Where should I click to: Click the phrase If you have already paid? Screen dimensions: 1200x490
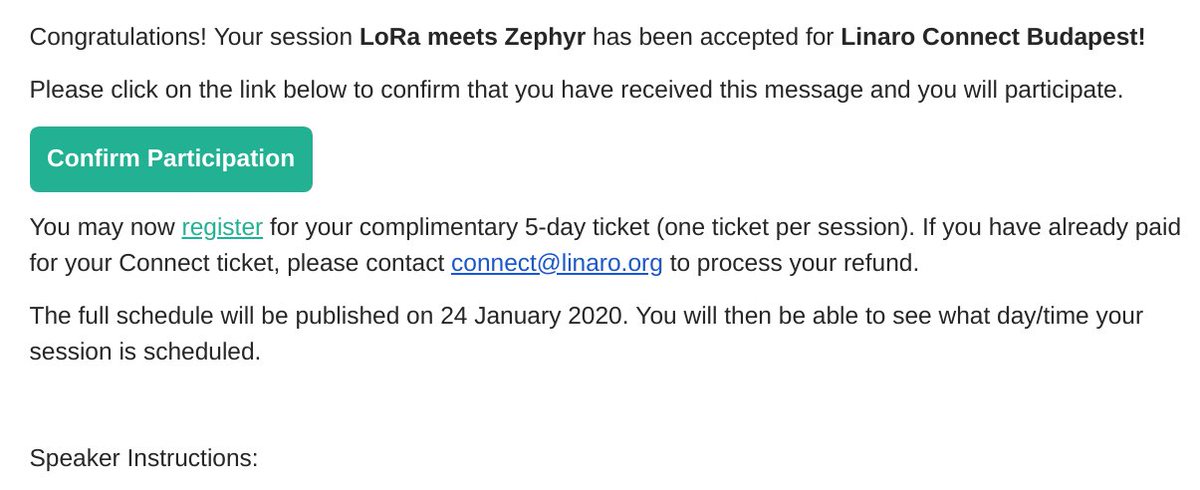click(1052, 227)
